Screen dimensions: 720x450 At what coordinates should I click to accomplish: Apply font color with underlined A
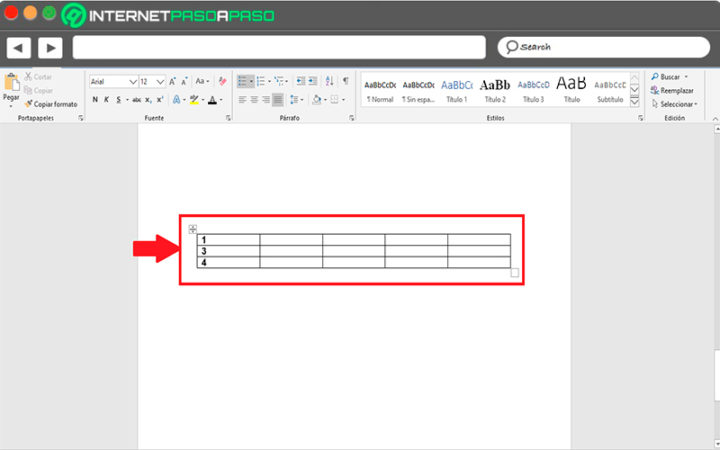point(212,100)
